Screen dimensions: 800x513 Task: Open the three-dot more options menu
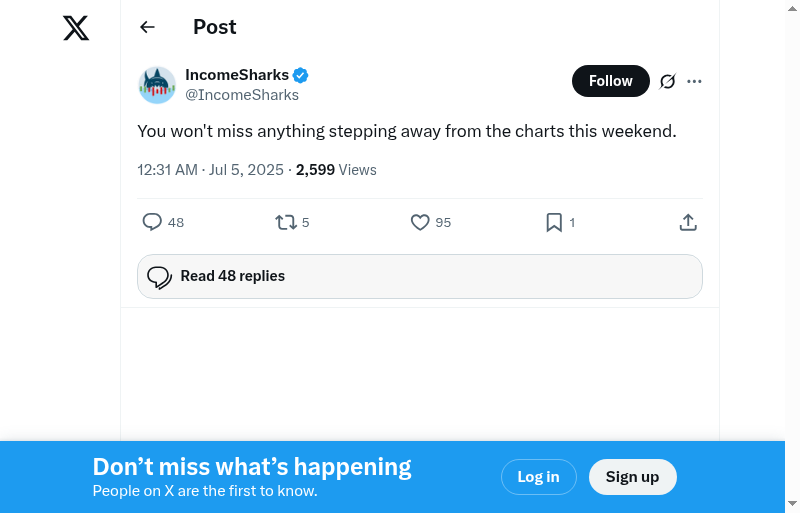tap(695, 81)
